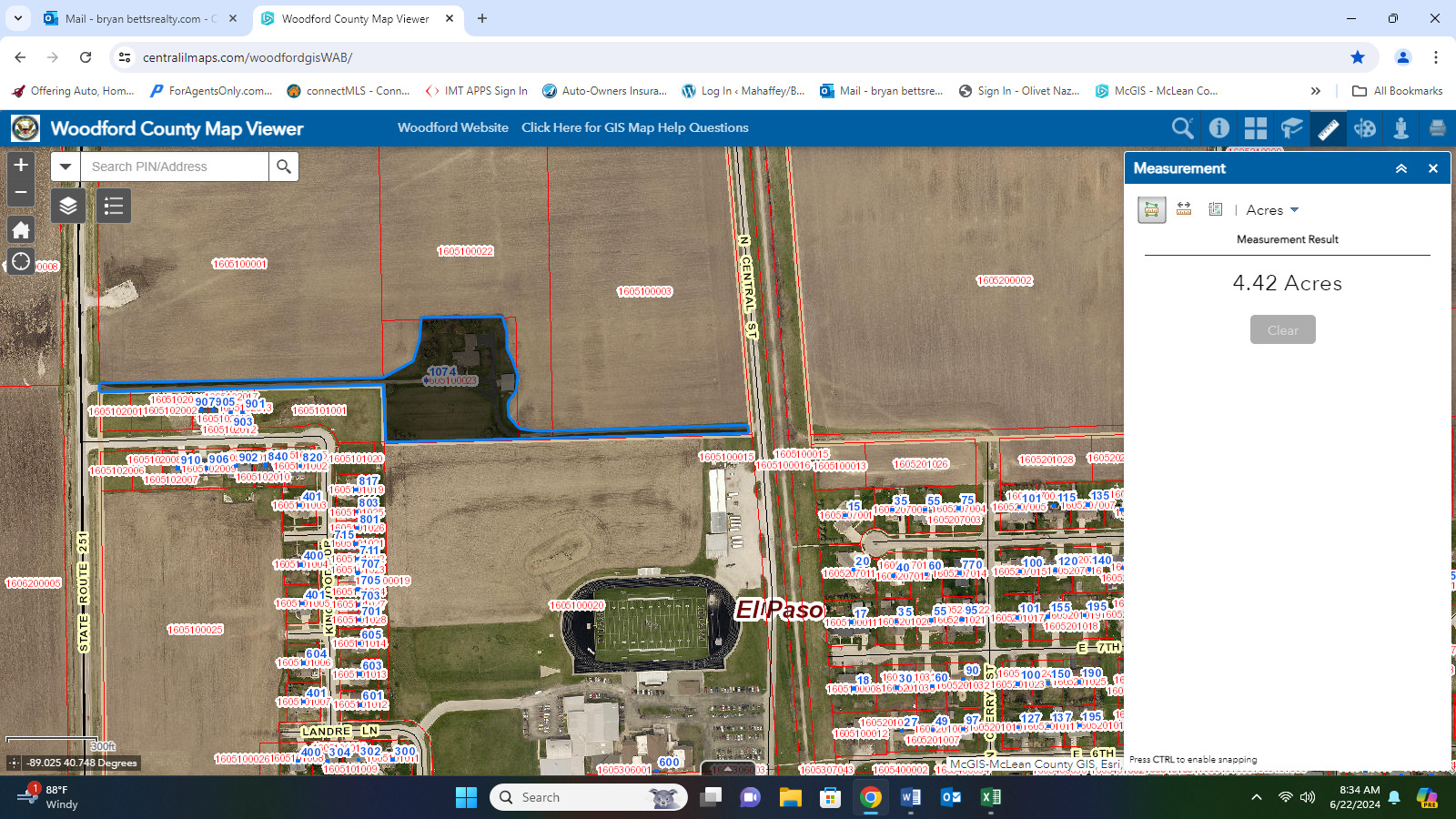The width and height of the screenshot is (1456, 819).
Task: Click parcel label 1605100003 on map
Action: click(x=644, y=292)
